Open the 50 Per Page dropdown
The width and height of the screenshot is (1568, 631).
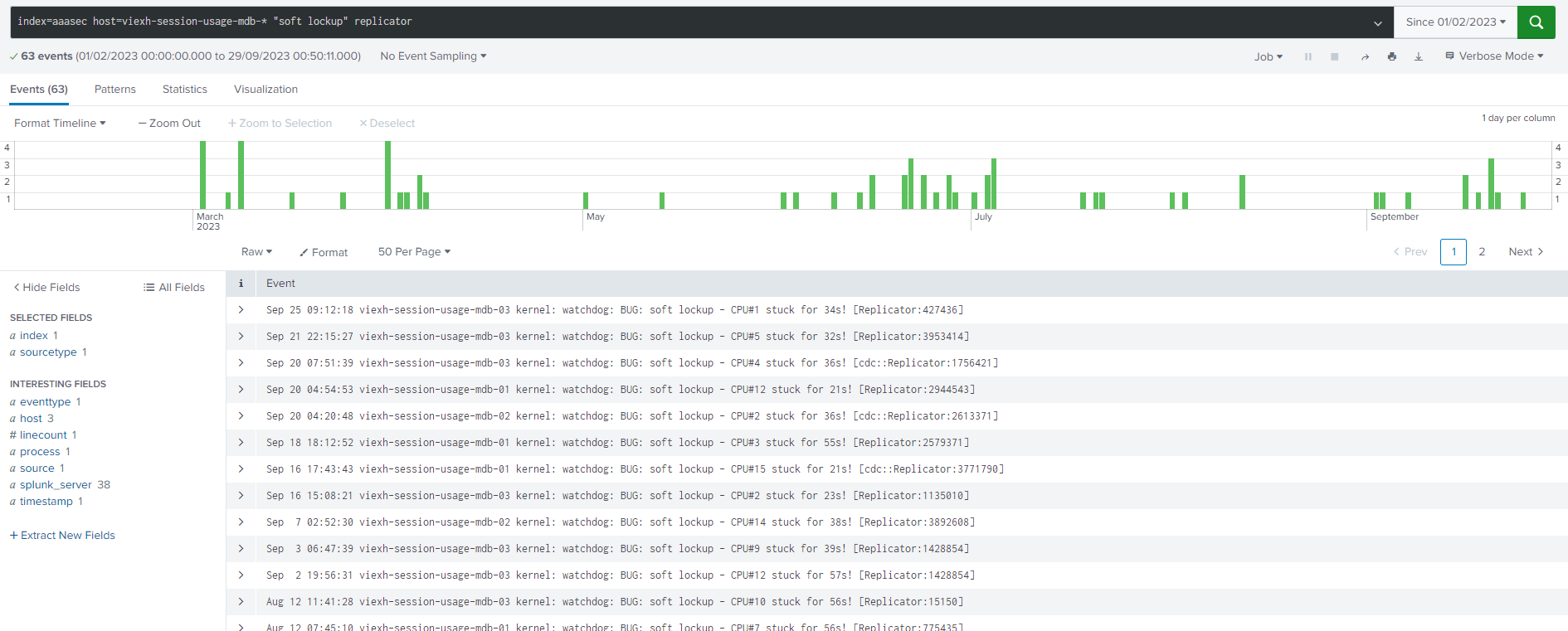414,252
